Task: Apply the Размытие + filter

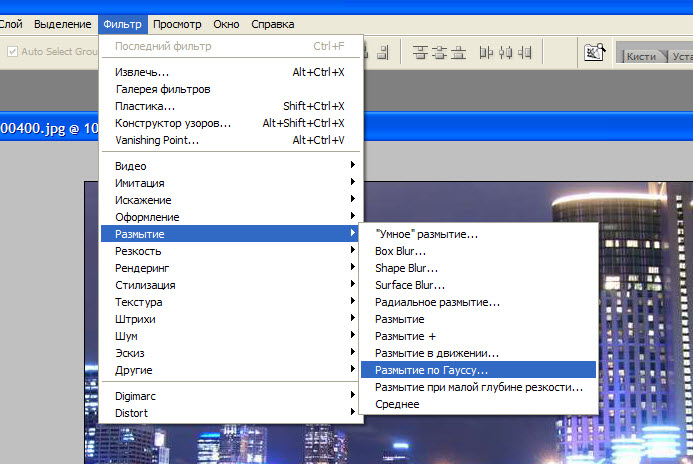Action: click(x=478, y=336)
